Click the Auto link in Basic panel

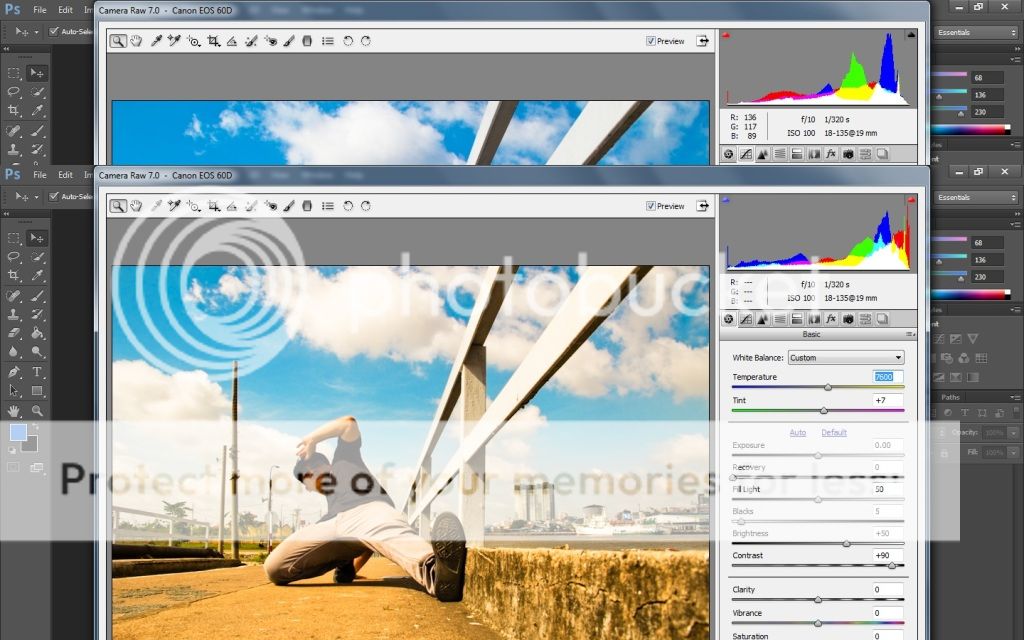coord(797,432)
